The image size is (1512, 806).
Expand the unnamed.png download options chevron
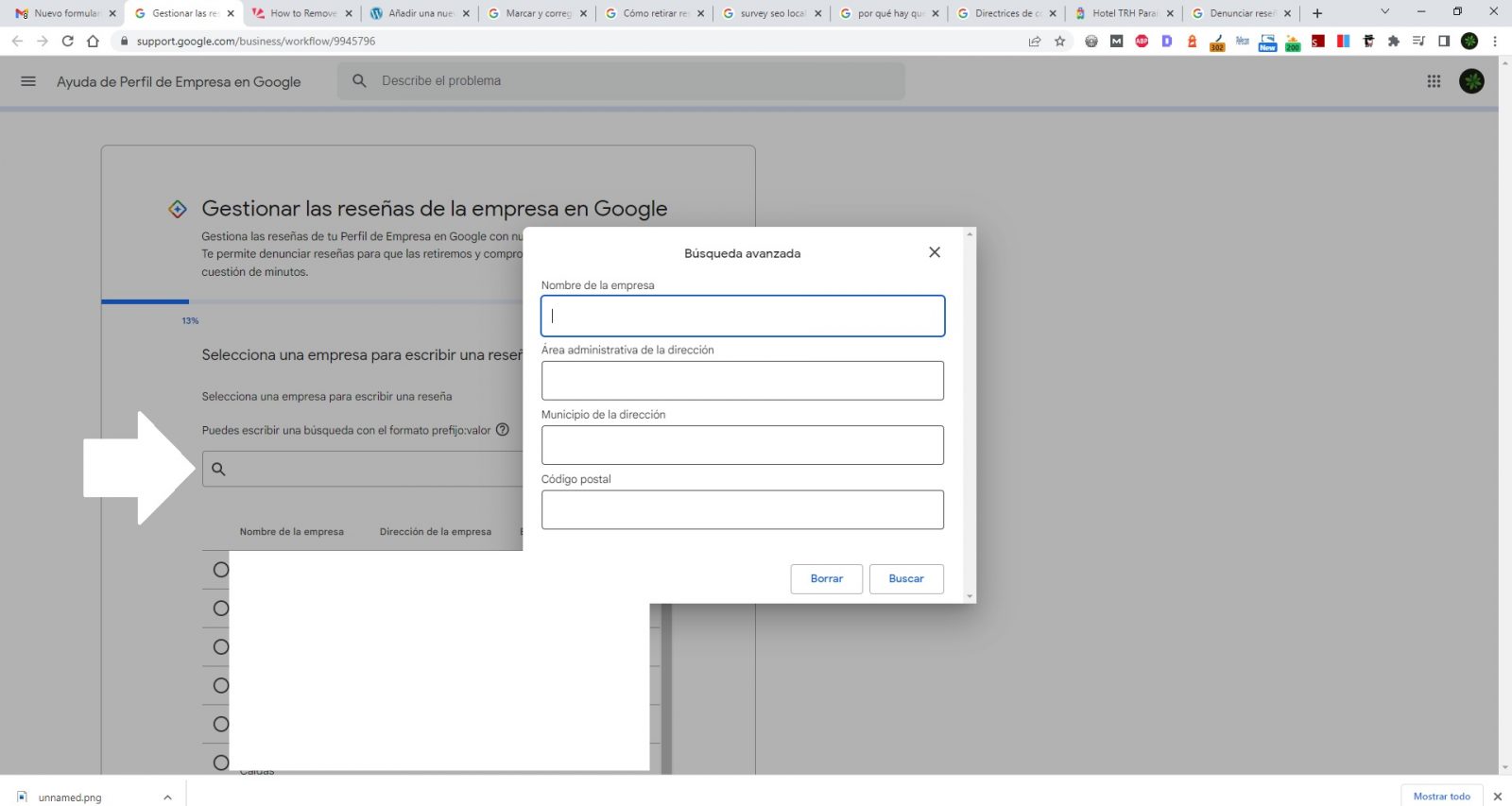(167, 797)
